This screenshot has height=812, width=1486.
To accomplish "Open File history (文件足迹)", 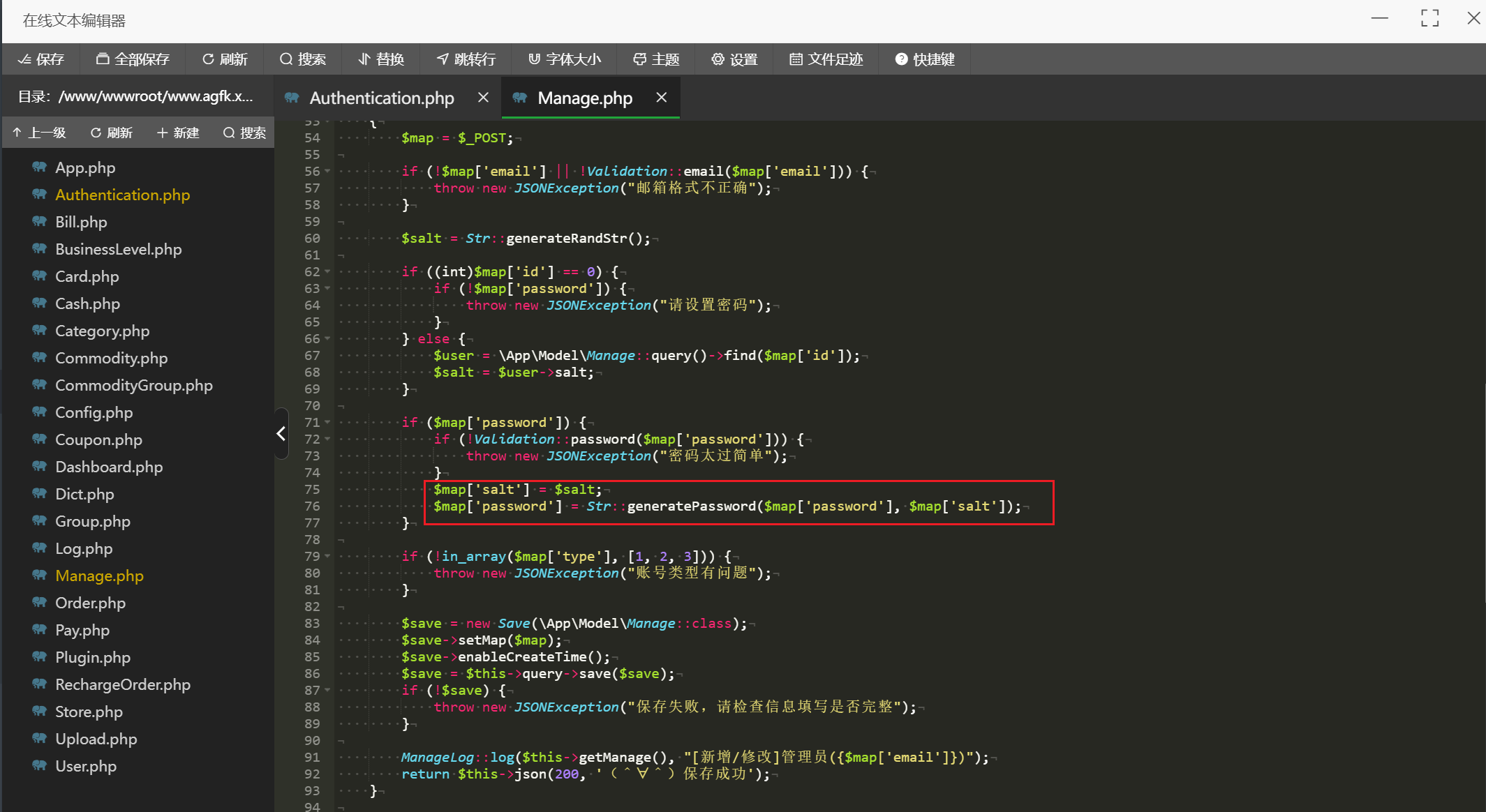I will (826, 59).
